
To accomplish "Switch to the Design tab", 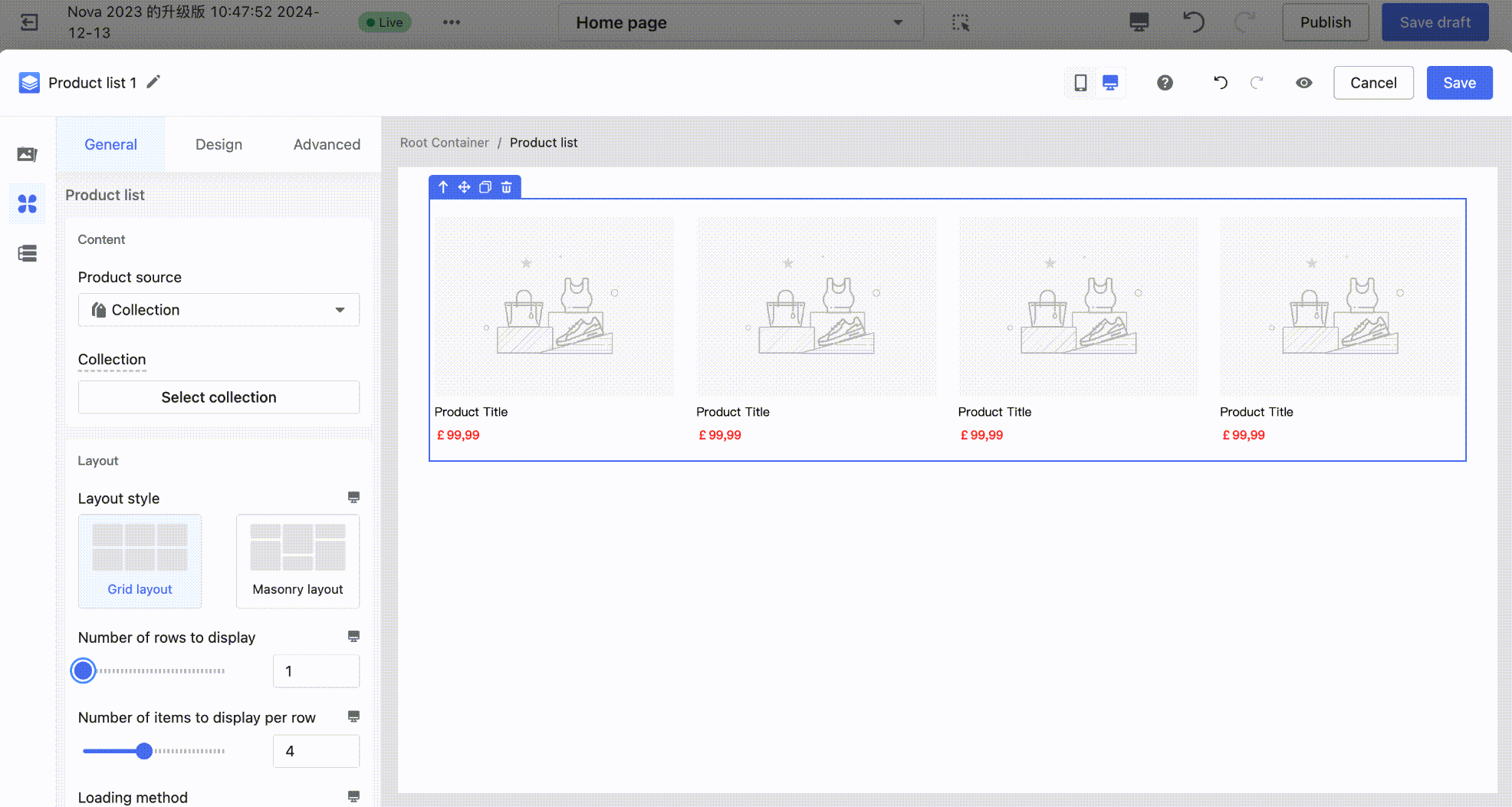I will coord(219,144).
